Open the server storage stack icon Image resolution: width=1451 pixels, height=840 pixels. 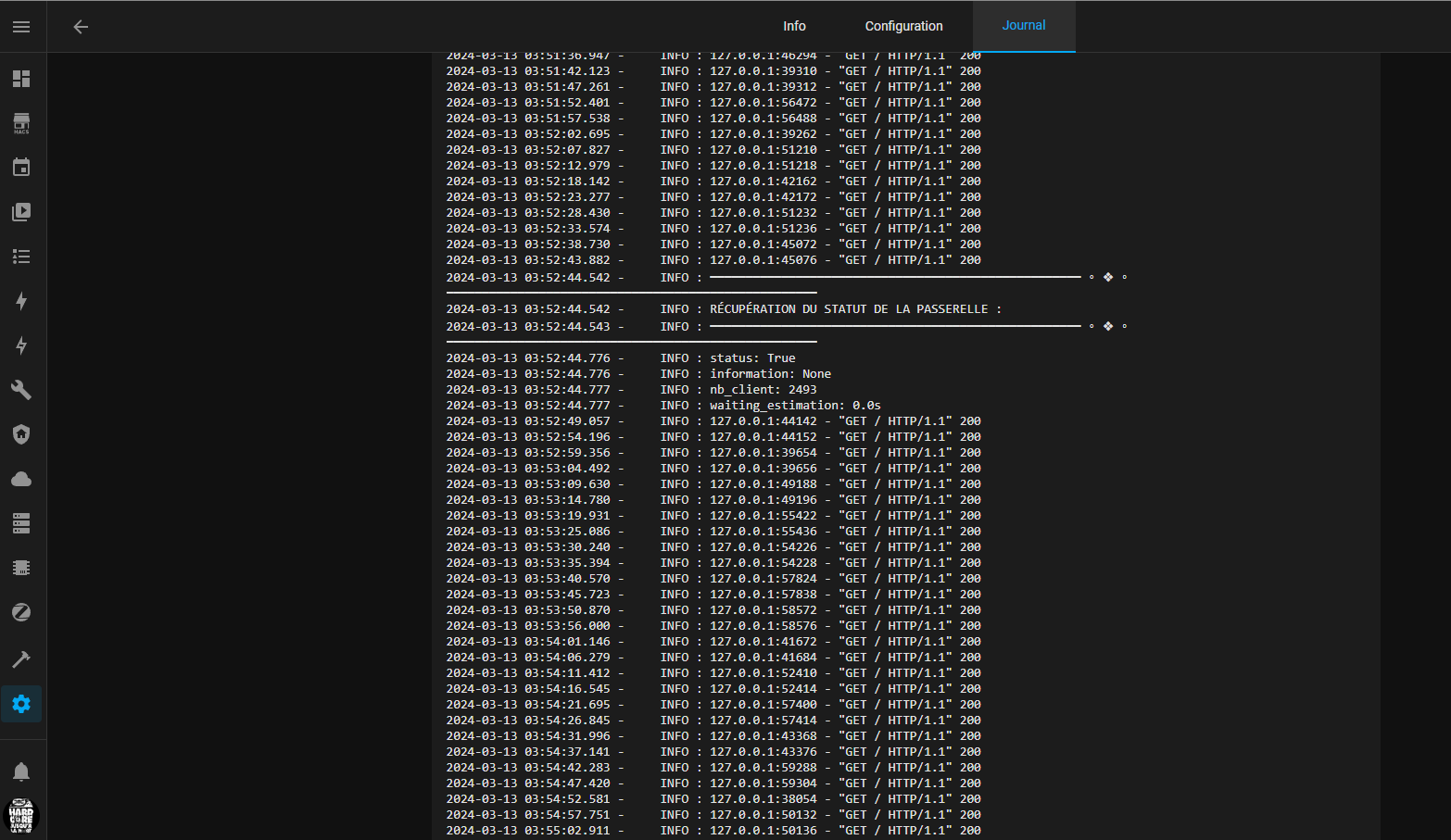[21, 523]
